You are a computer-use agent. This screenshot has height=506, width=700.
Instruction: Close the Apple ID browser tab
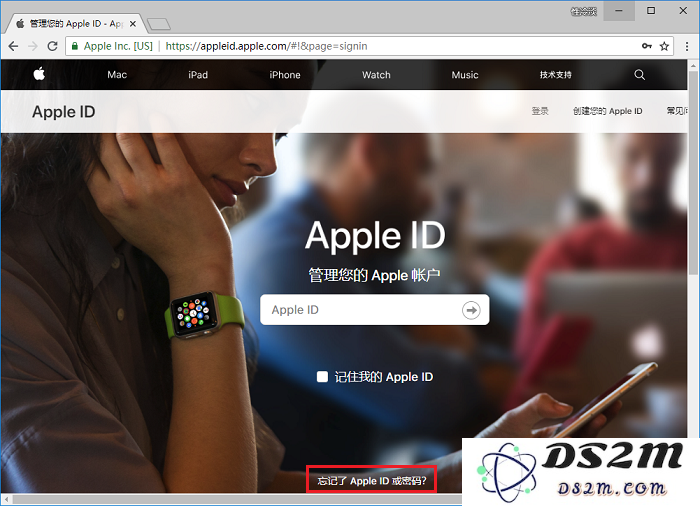(133, 24)
